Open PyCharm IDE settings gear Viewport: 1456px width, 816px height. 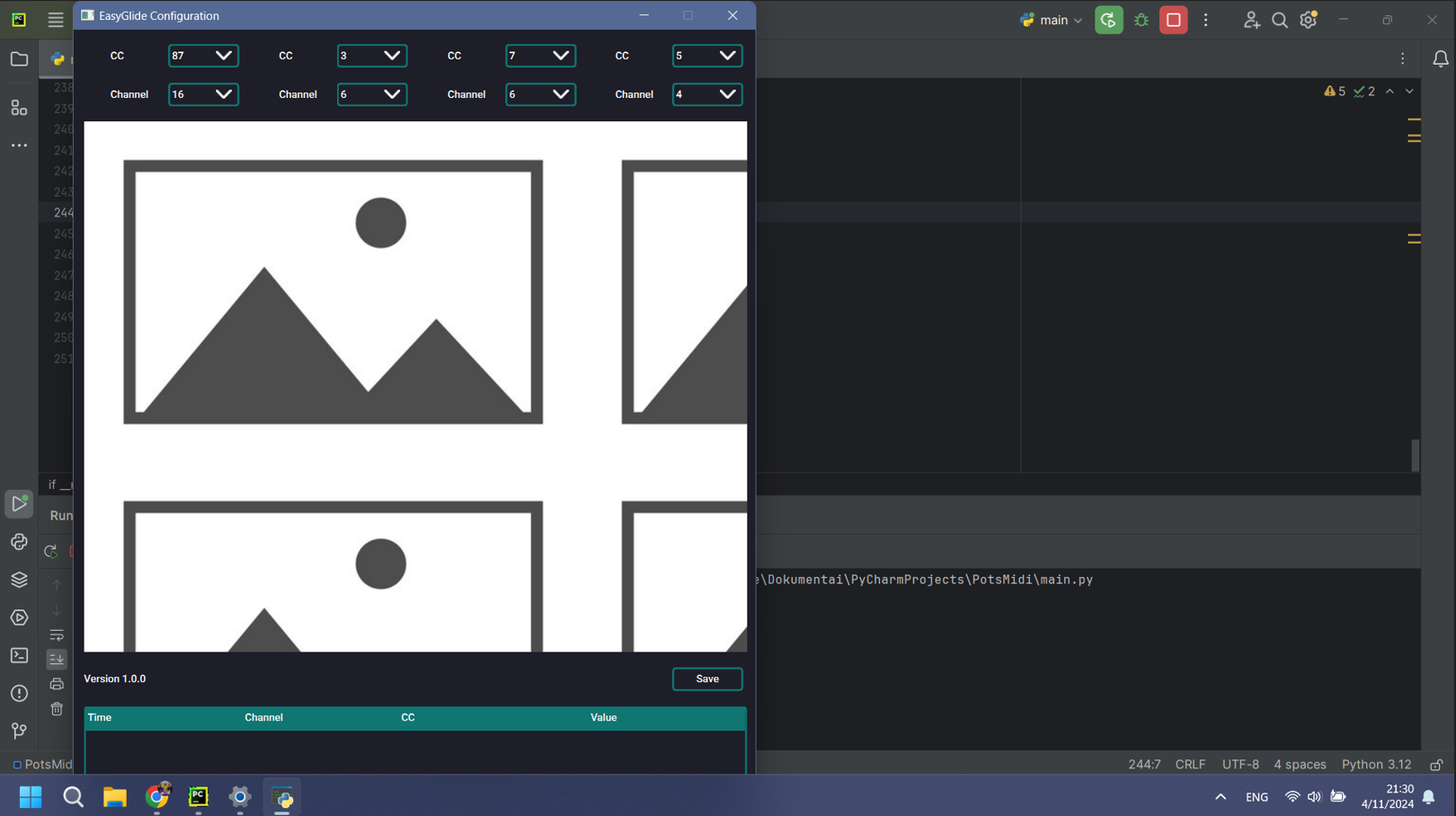coord(1309,20)
